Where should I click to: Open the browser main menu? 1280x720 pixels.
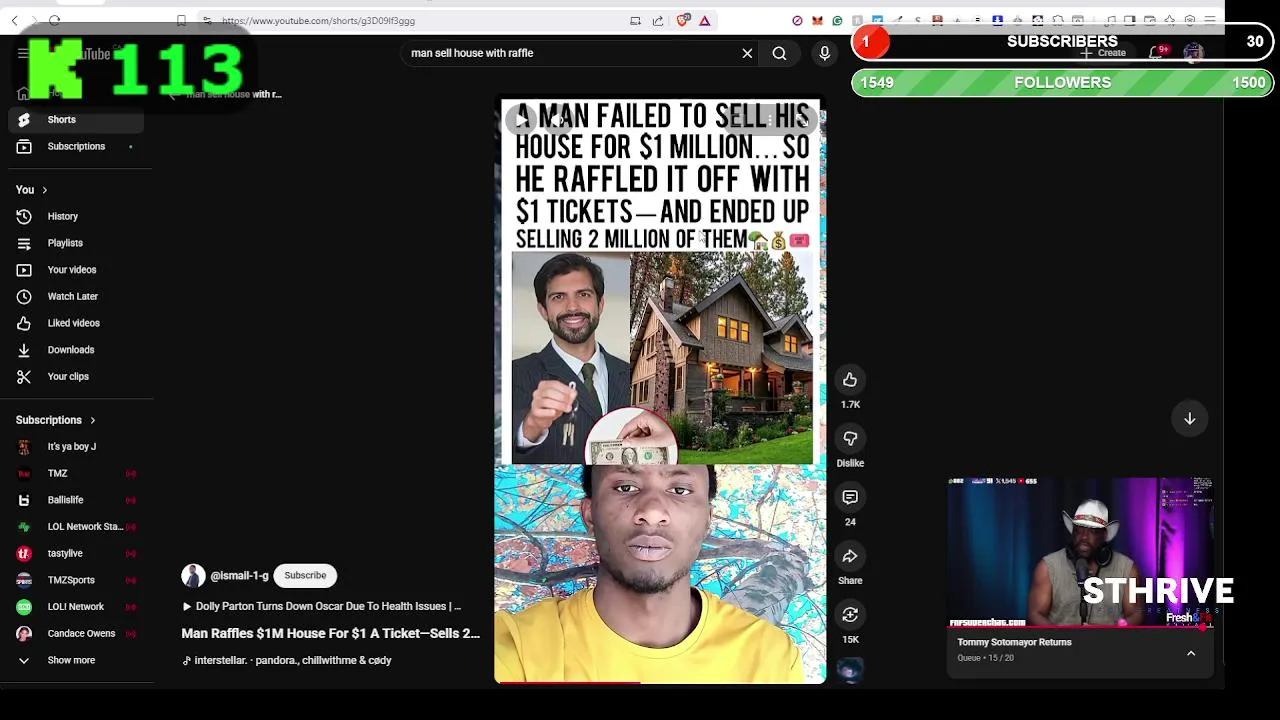coord(1210,20)
